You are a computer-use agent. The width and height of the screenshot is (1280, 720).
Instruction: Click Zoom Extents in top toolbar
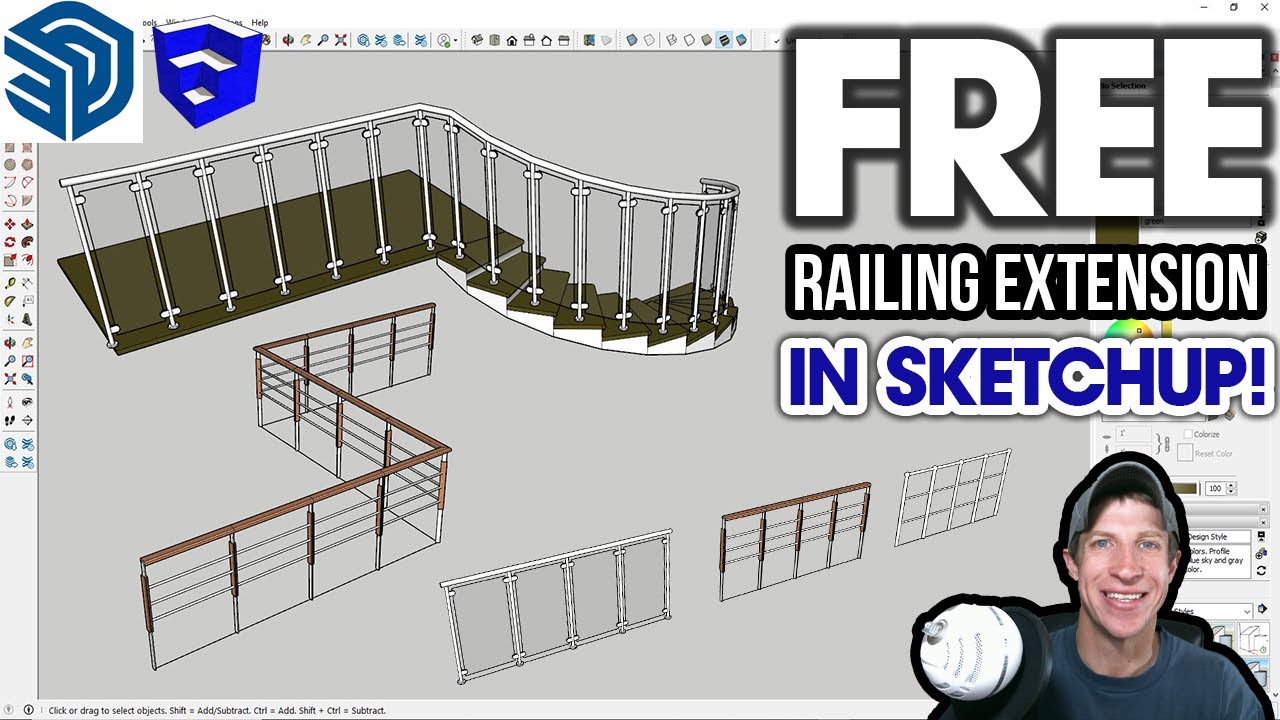point(341,40)
